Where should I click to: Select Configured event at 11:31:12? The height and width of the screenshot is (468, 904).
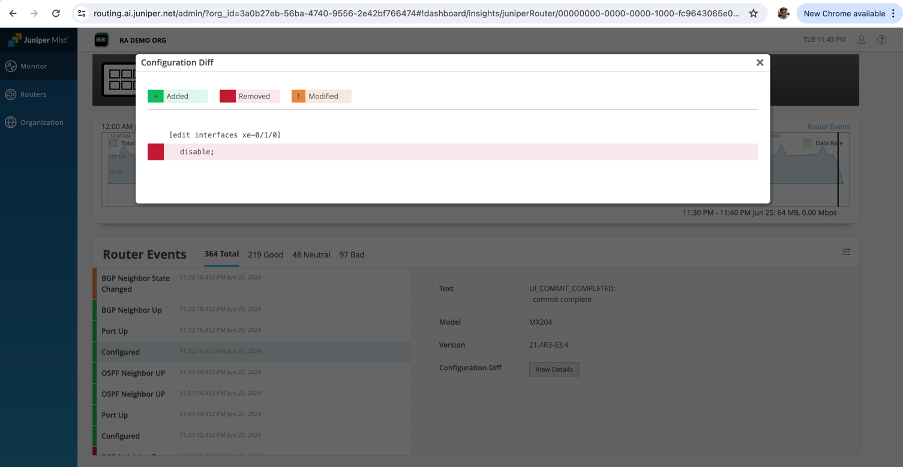(251, 436)
